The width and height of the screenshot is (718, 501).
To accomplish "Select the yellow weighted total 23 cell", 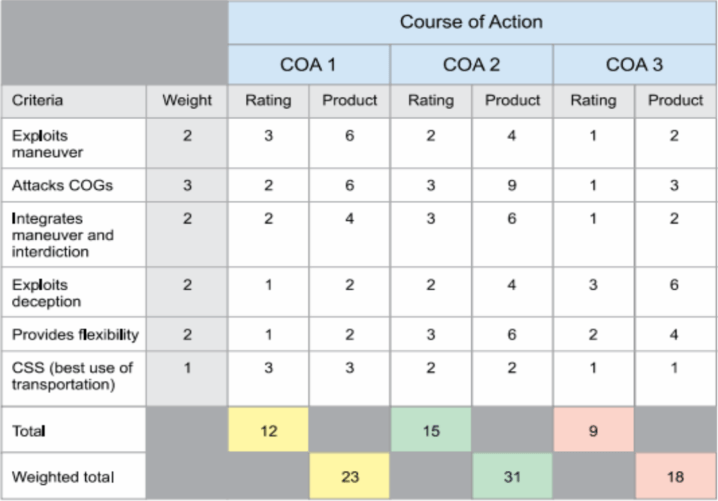I will 350,476.
